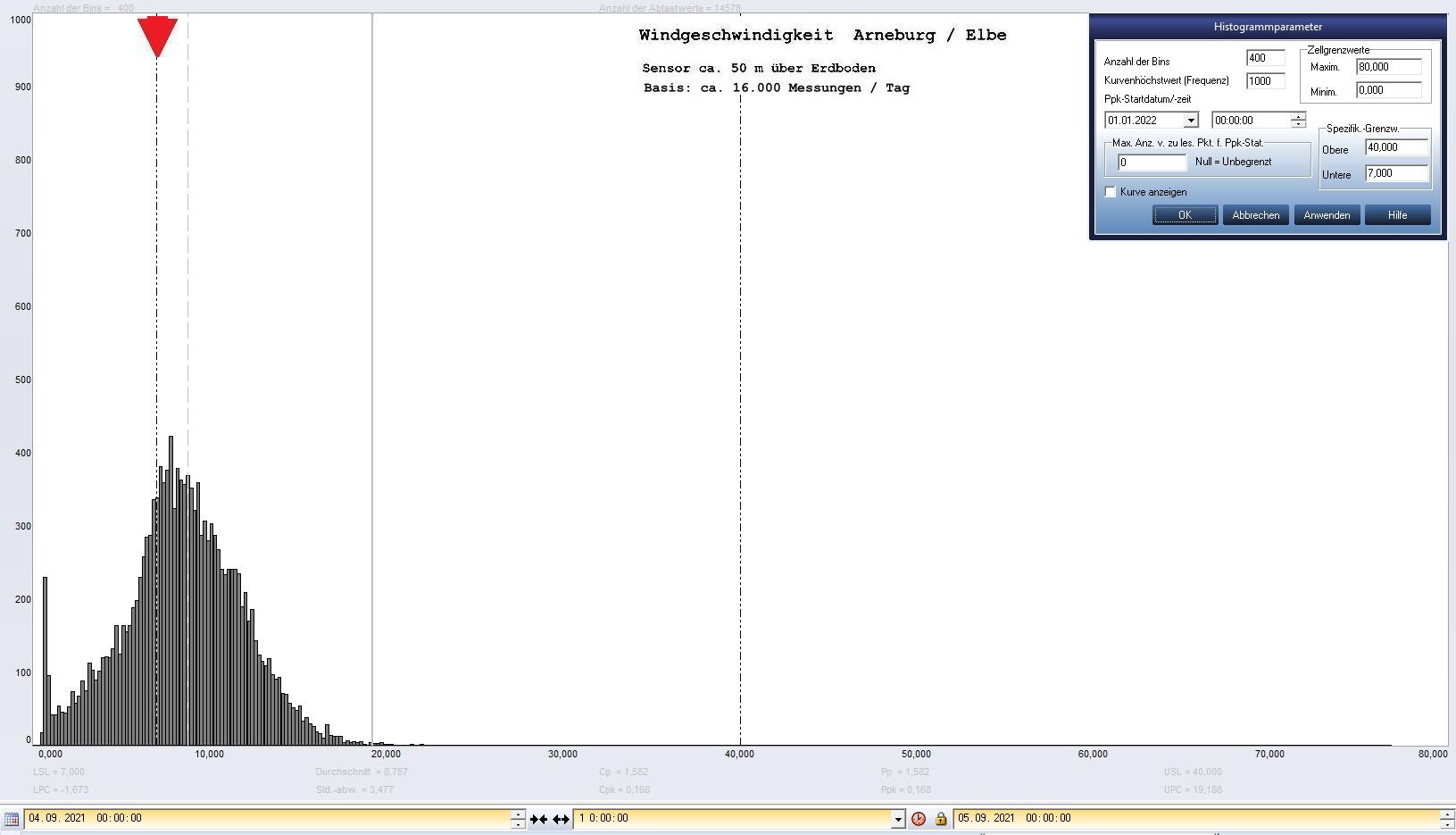Click the Abbrechen button

[1255, 215]
